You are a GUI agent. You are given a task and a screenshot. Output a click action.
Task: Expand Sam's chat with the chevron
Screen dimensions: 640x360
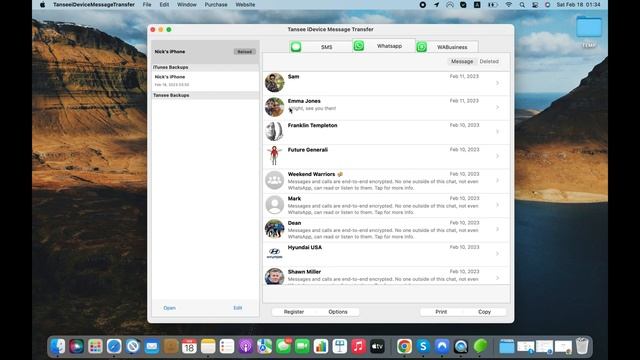click(x=498, y=83)
